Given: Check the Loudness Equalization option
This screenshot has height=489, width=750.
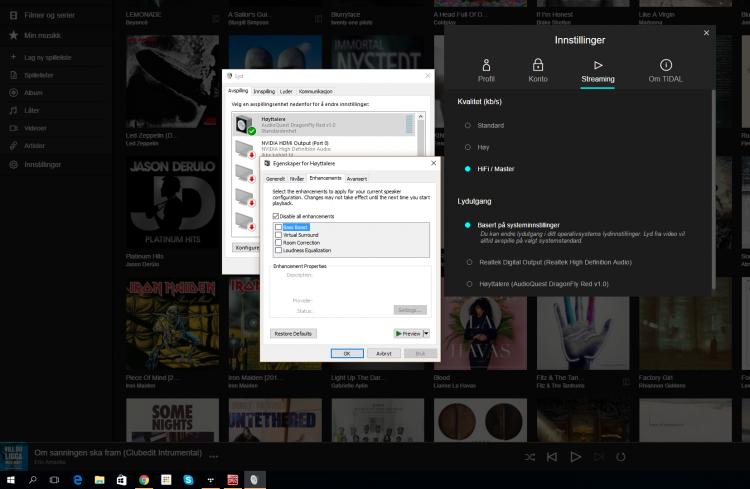Looking at the screenshot, I should (x=279, y=250).
